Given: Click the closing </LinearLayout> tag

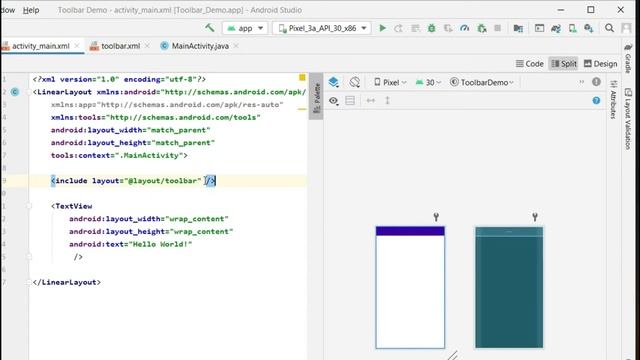Looking at the screenshot, I should 67,282.
